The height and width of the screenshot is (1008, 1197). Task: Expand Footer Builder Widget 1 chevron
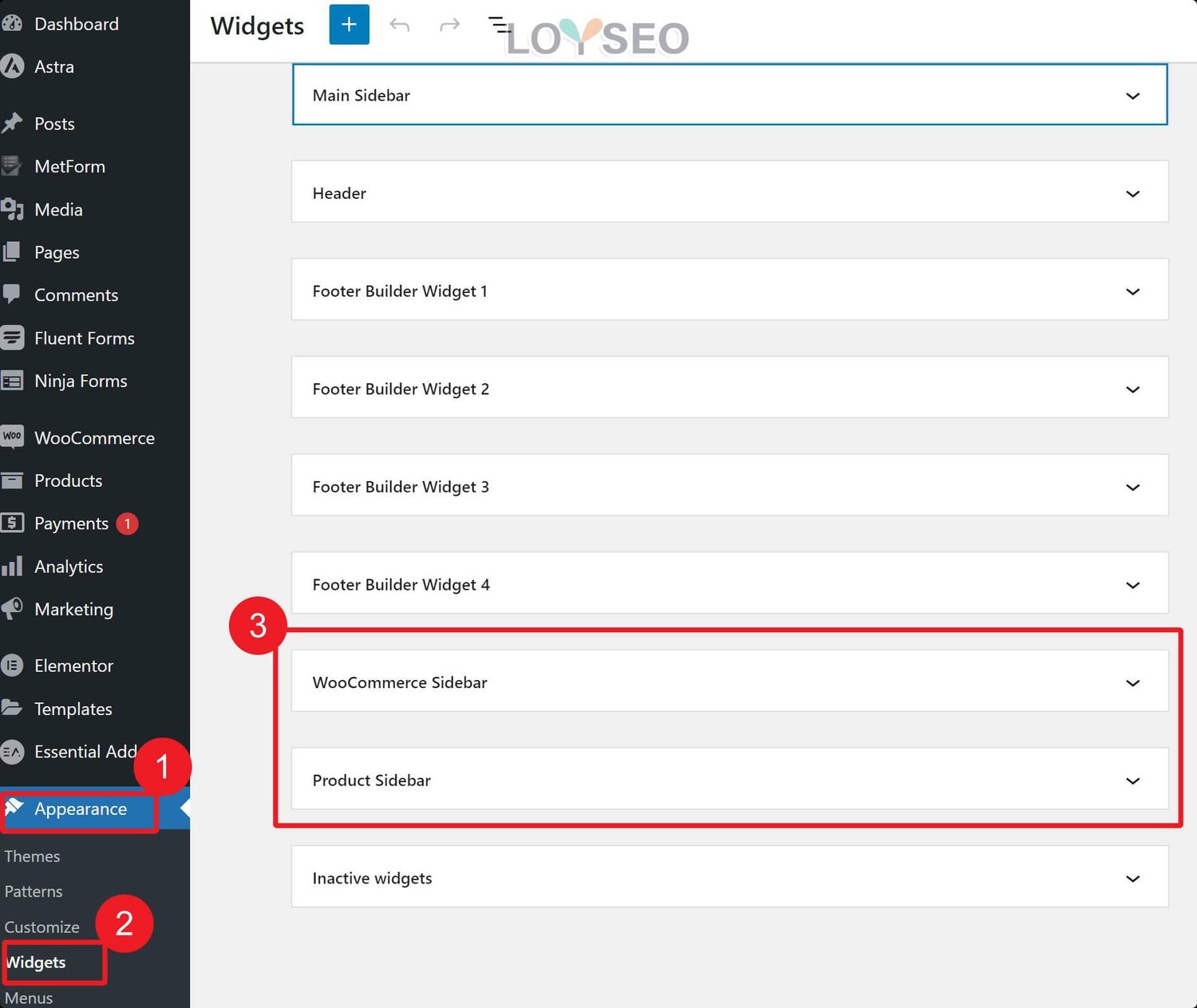click(x=1132, y=291)
